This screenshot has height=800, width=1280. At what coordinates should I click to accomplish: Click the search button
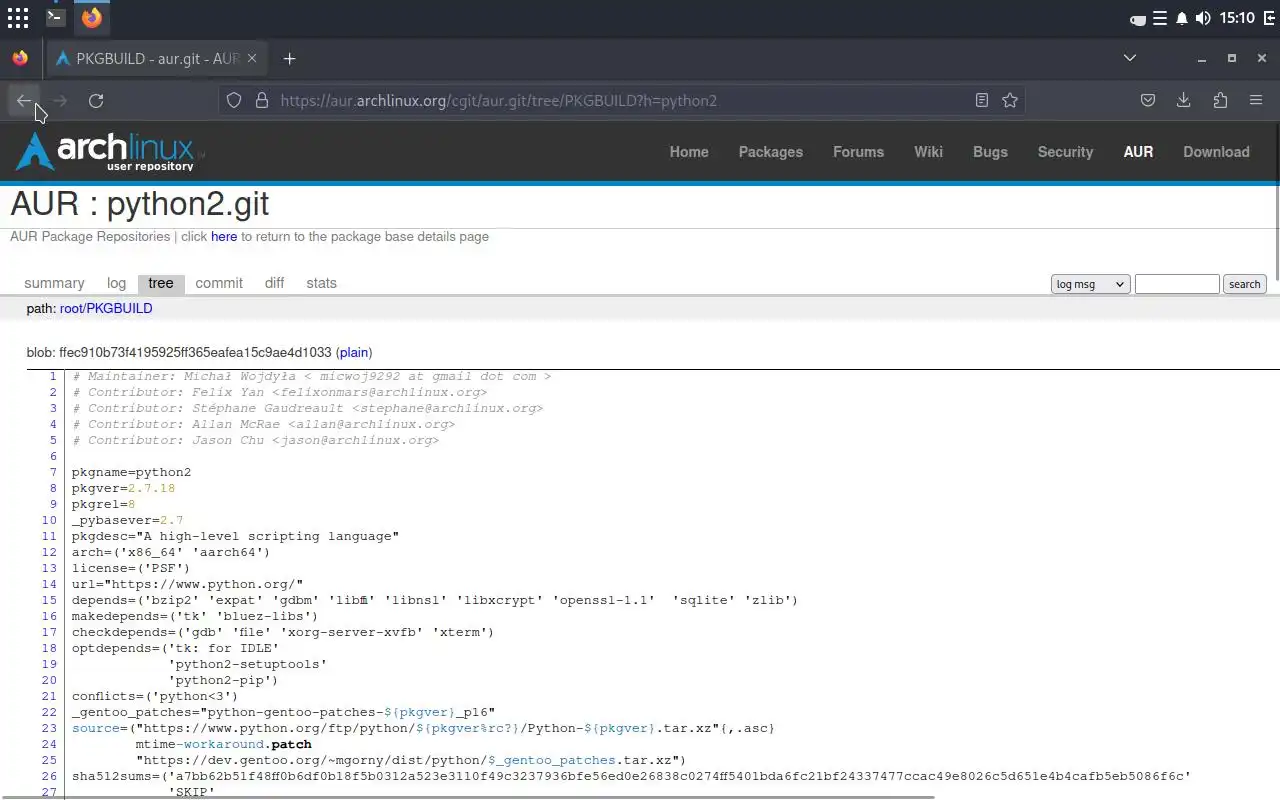tap(1245, 284)
